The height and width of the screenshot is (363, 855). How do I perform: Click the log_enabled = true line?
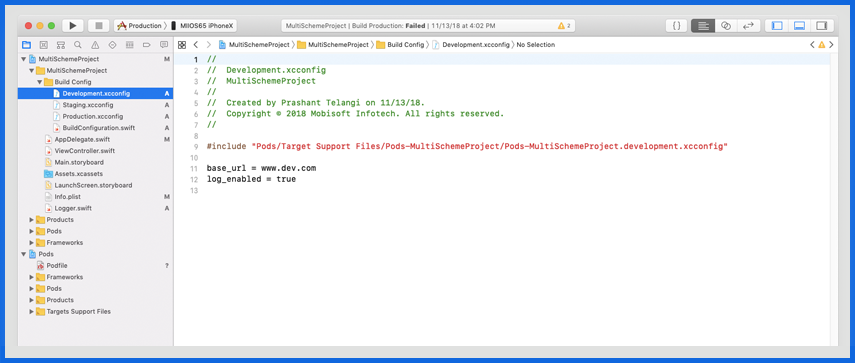click(251, 179)
